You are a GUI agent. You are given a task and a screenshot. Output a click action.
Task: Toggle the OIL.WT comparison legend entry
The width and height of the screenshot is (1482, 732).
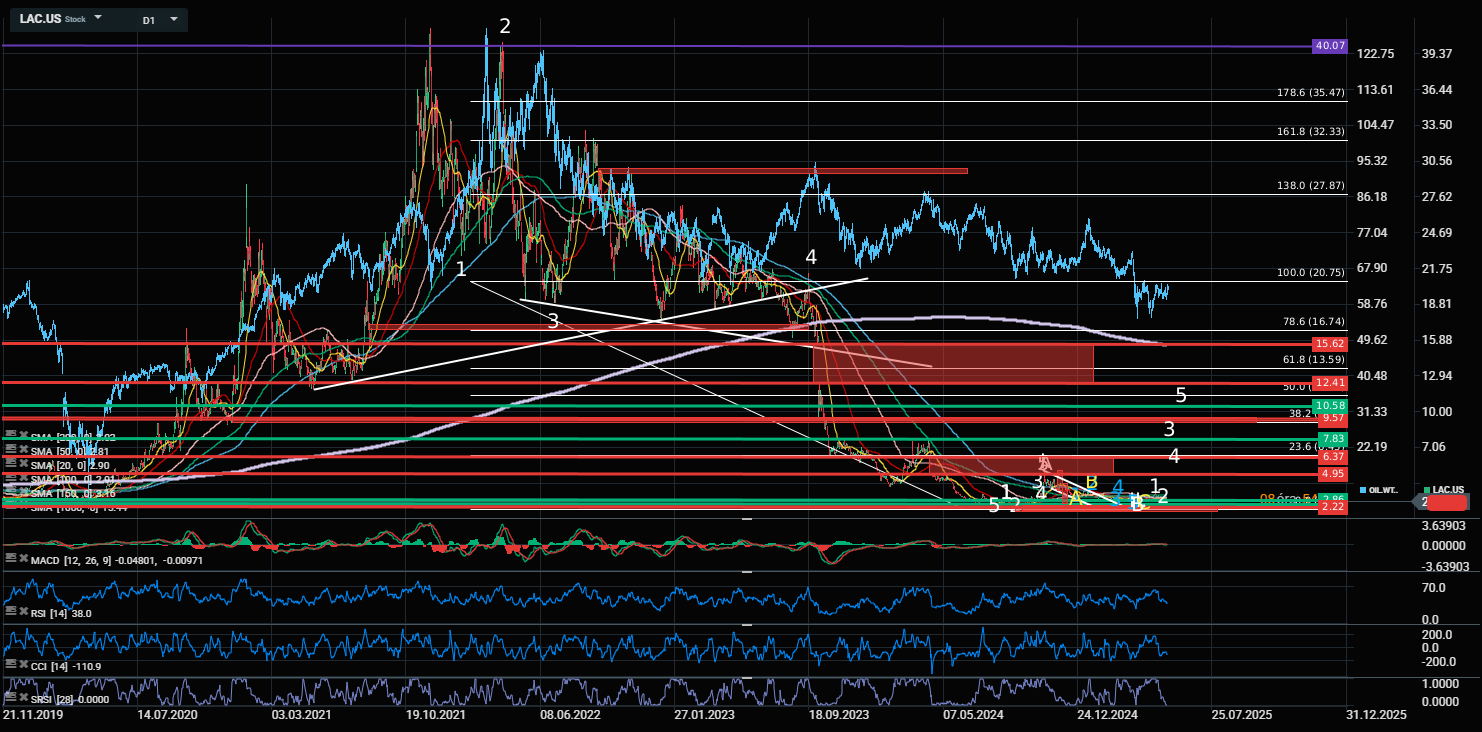coord(1383,489)
